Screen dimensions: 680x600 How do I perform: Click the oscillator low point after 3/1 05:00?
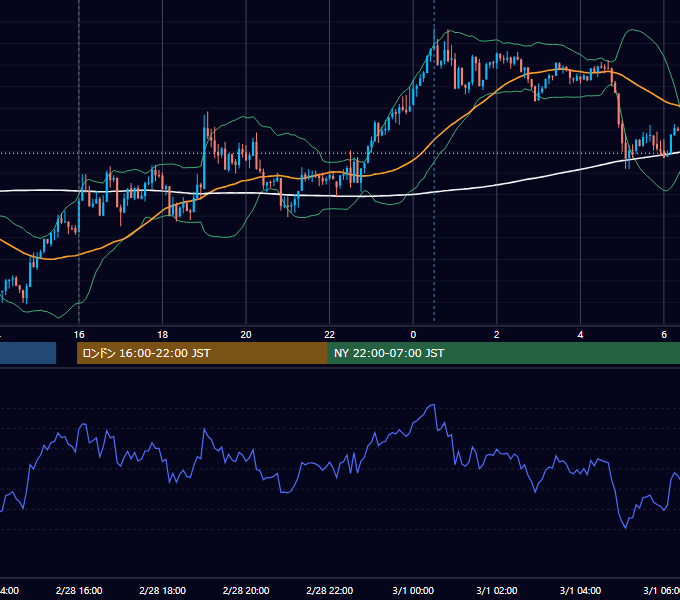pos(625,528)
